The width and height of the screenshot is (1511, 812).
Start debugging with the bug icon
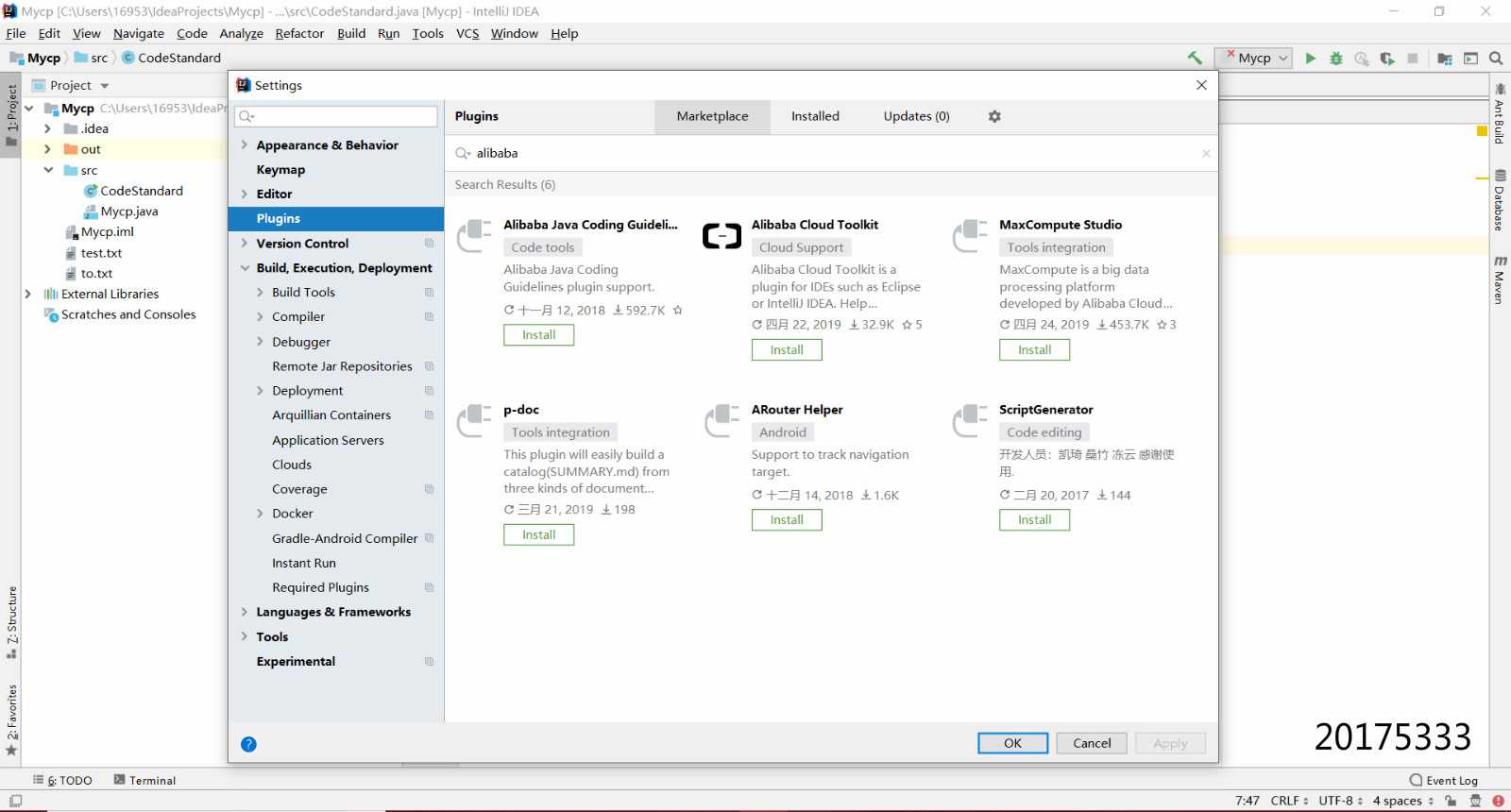pos(1336,58)
